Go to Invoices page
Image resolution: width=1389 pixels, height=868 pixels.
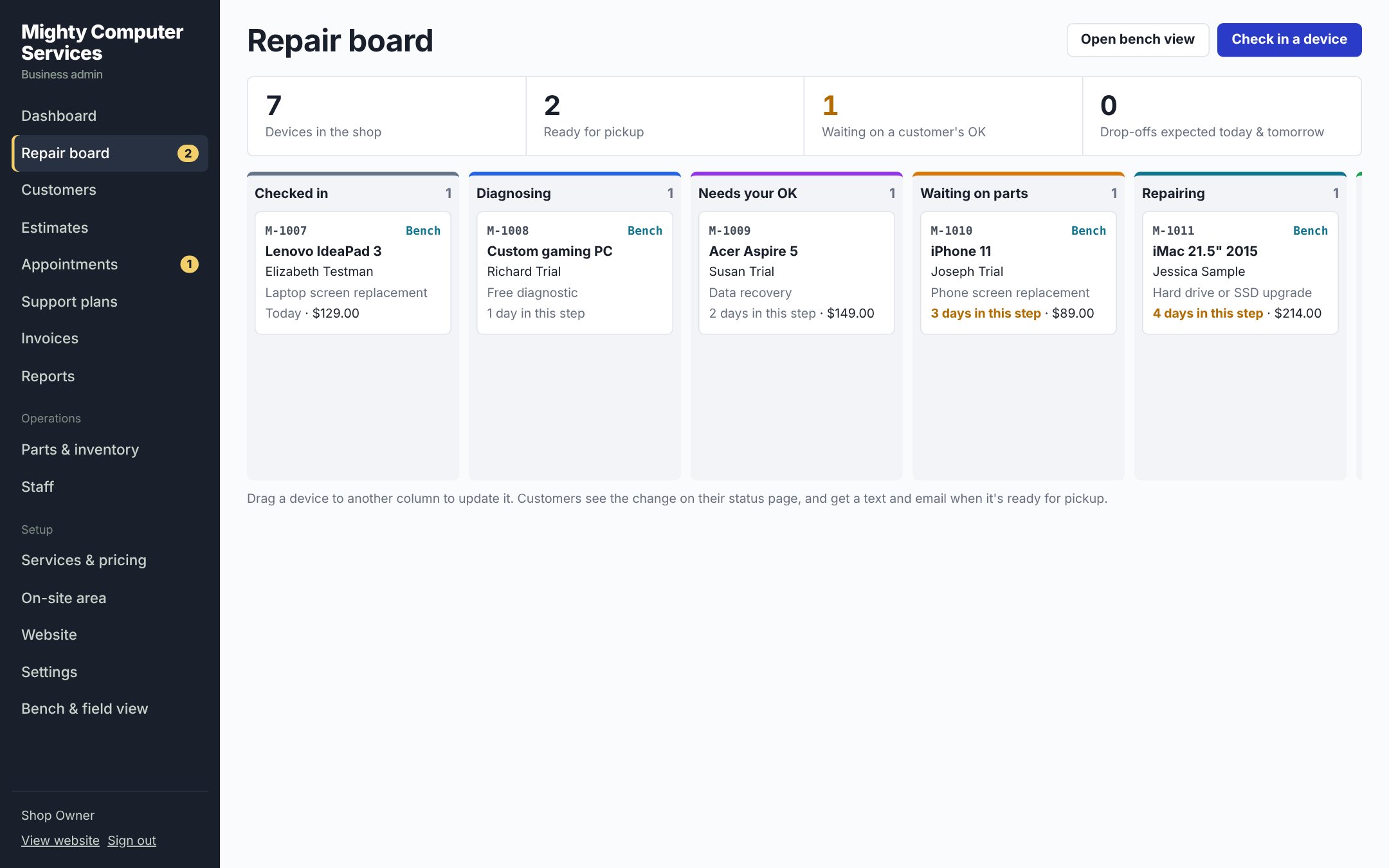tap(109, 338)
